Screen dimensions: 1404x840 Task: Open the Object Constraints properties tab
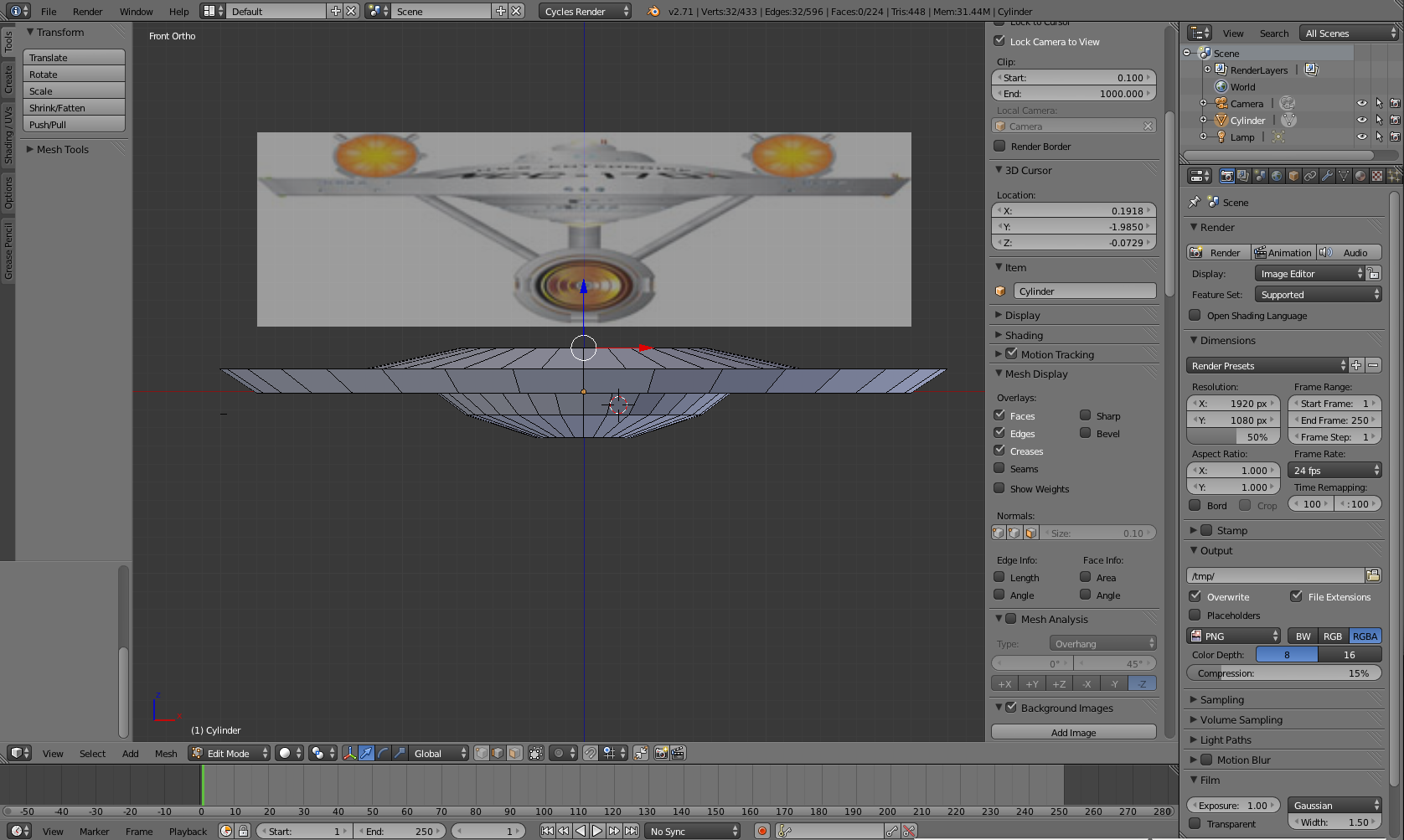[1310, 176]
